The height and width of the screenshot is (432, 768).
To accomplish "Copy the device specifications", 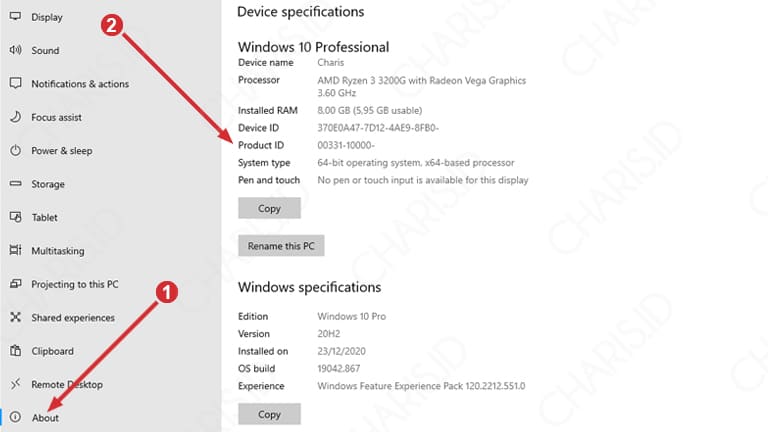I will (x=269, y=208).
